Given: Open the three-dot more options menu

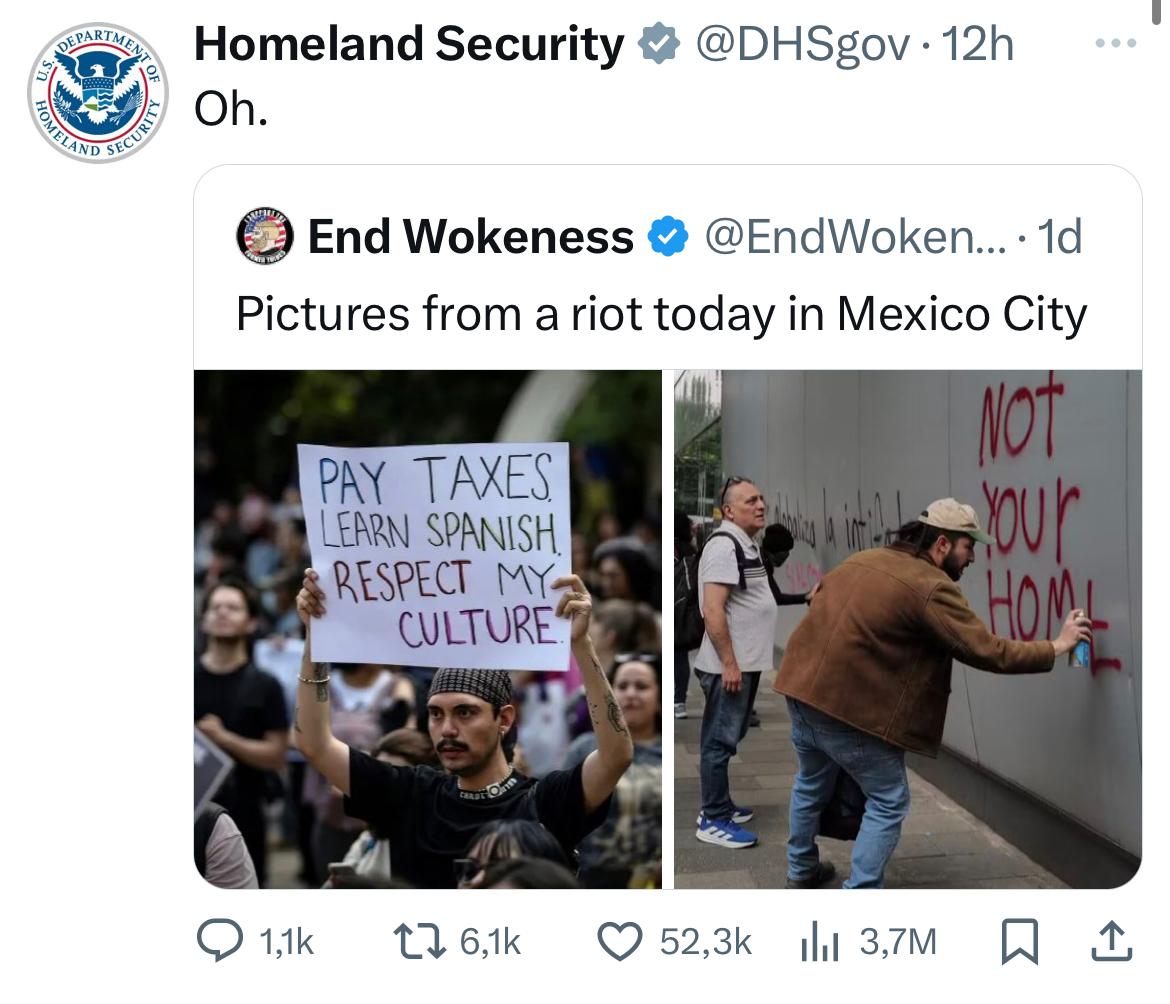Looking at the screenshot, I should point(1116,43).
